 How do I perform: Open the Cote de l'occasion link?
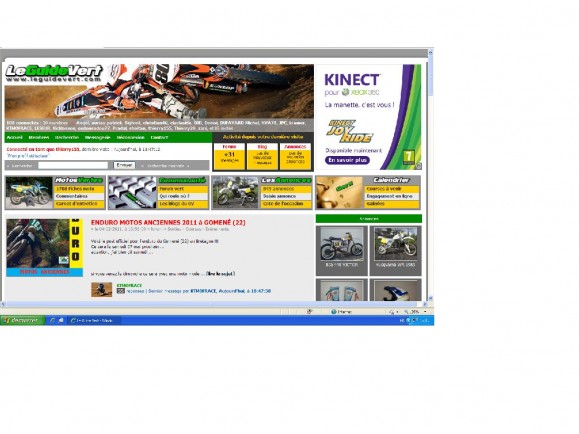pos(286,204)
